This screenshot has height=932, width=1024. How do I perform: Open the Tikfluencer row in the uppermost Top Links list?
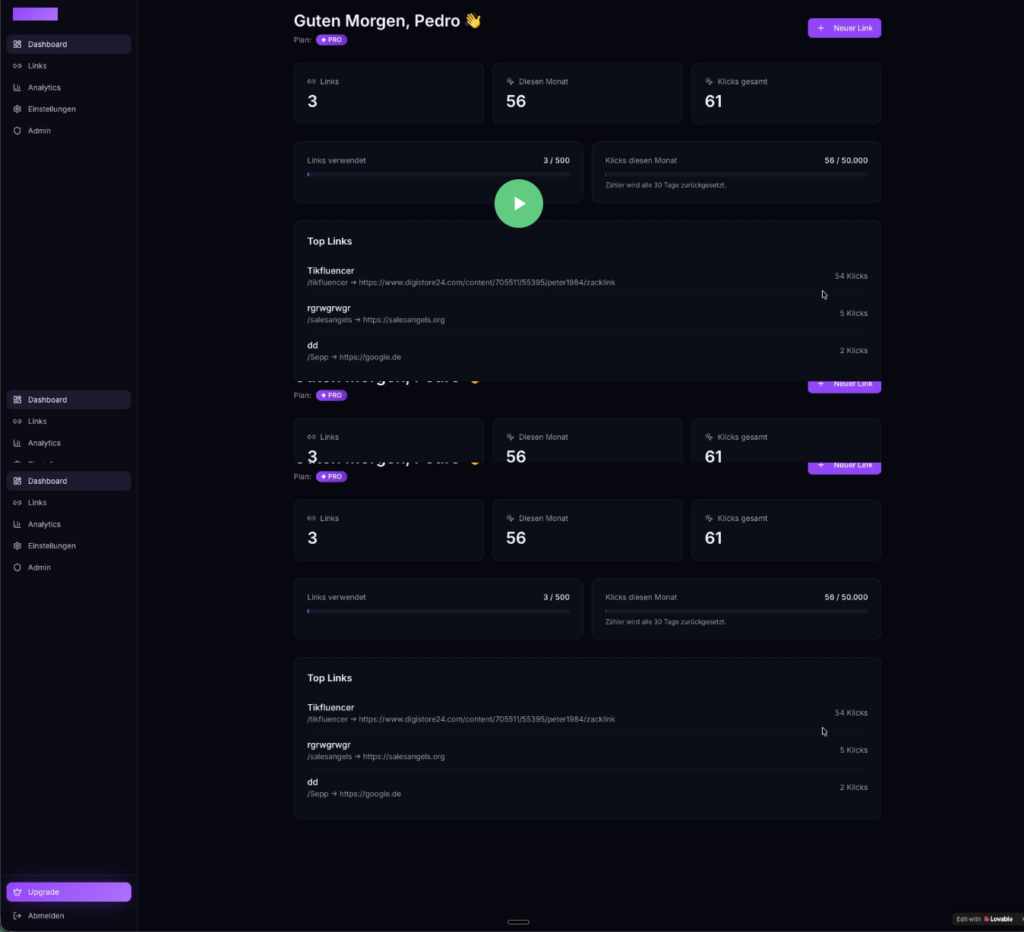tap(587, 276)
